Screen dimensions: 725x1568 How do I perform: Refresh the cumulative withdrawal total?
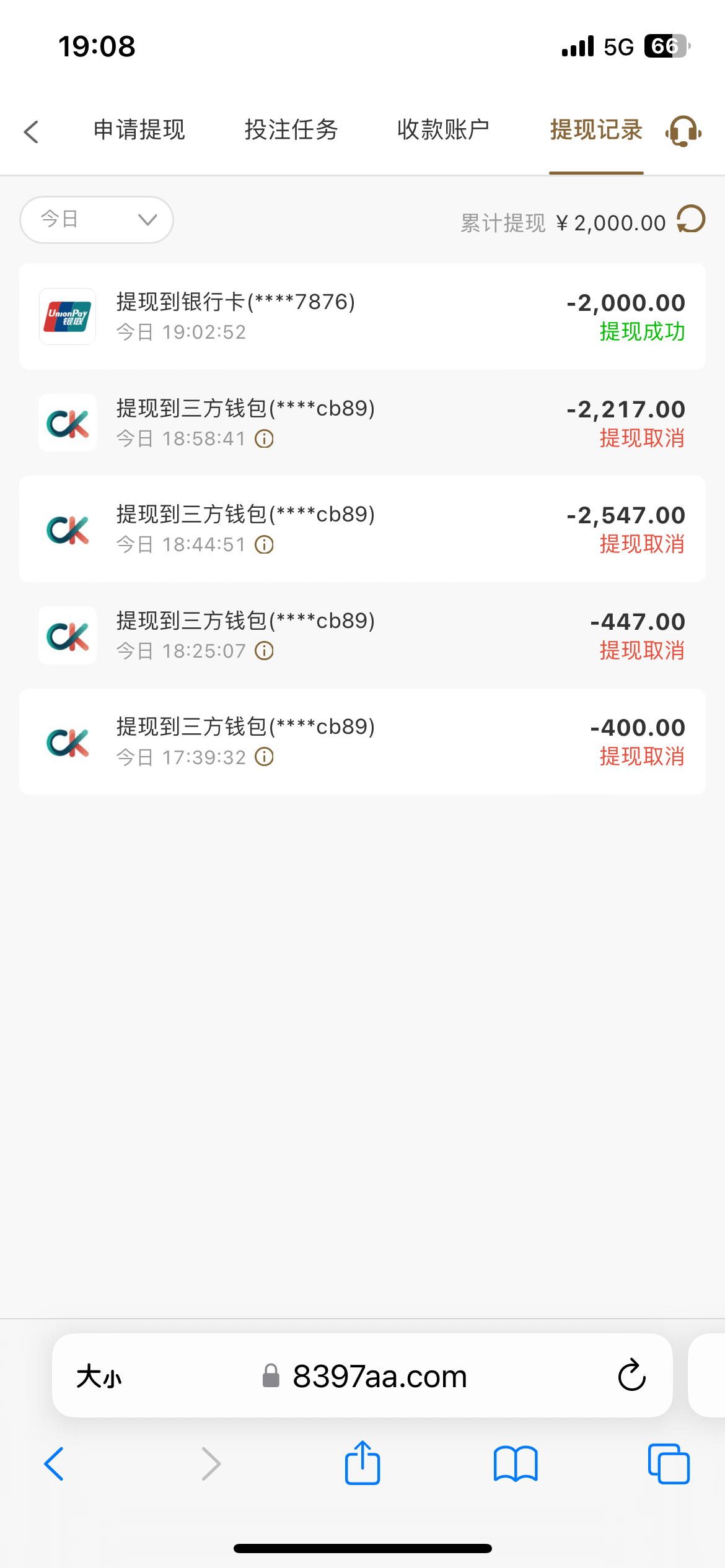[691, 220]
